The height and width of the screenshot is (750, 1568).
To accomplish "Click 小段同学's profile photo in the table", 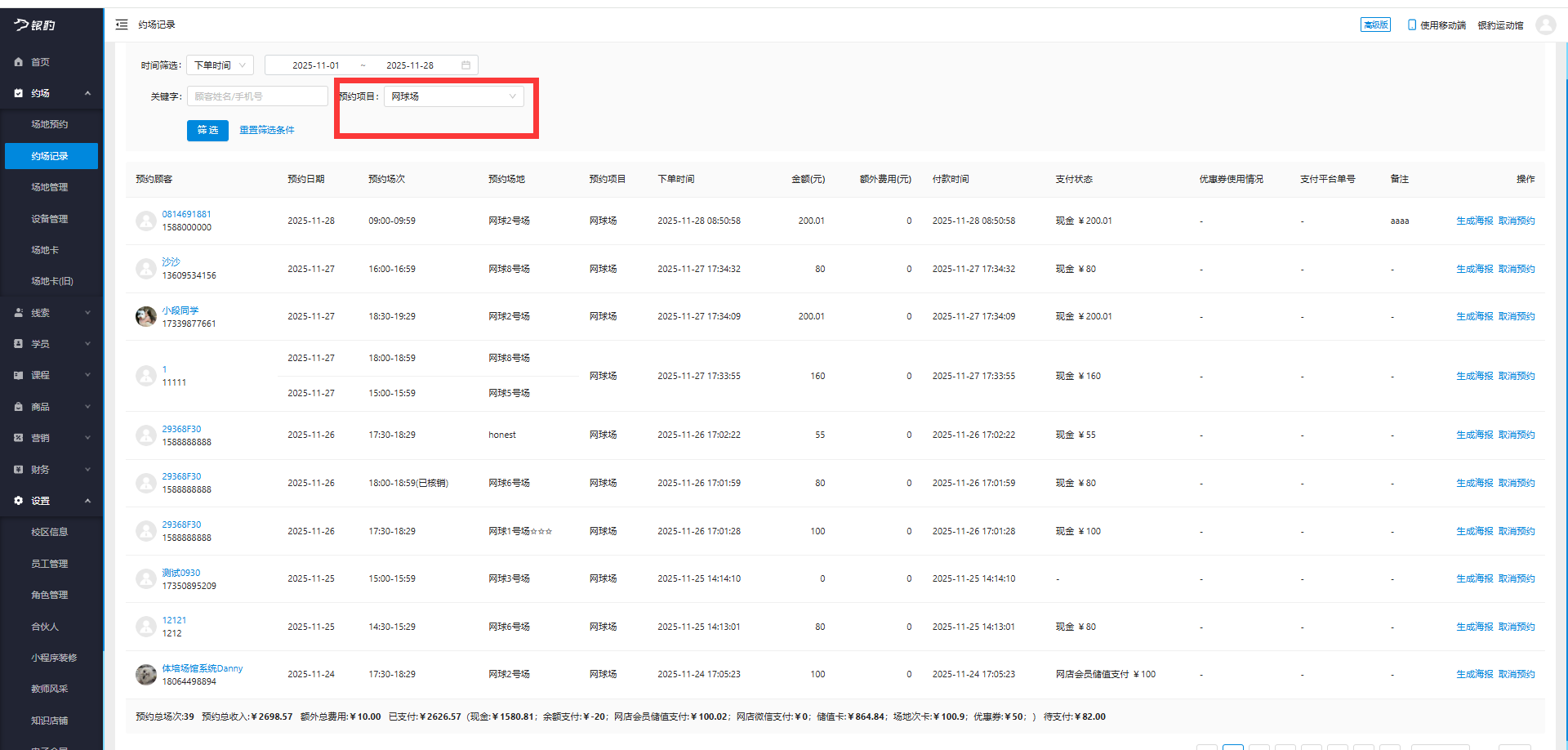I will pyautogui.click(x=146, y=317).
